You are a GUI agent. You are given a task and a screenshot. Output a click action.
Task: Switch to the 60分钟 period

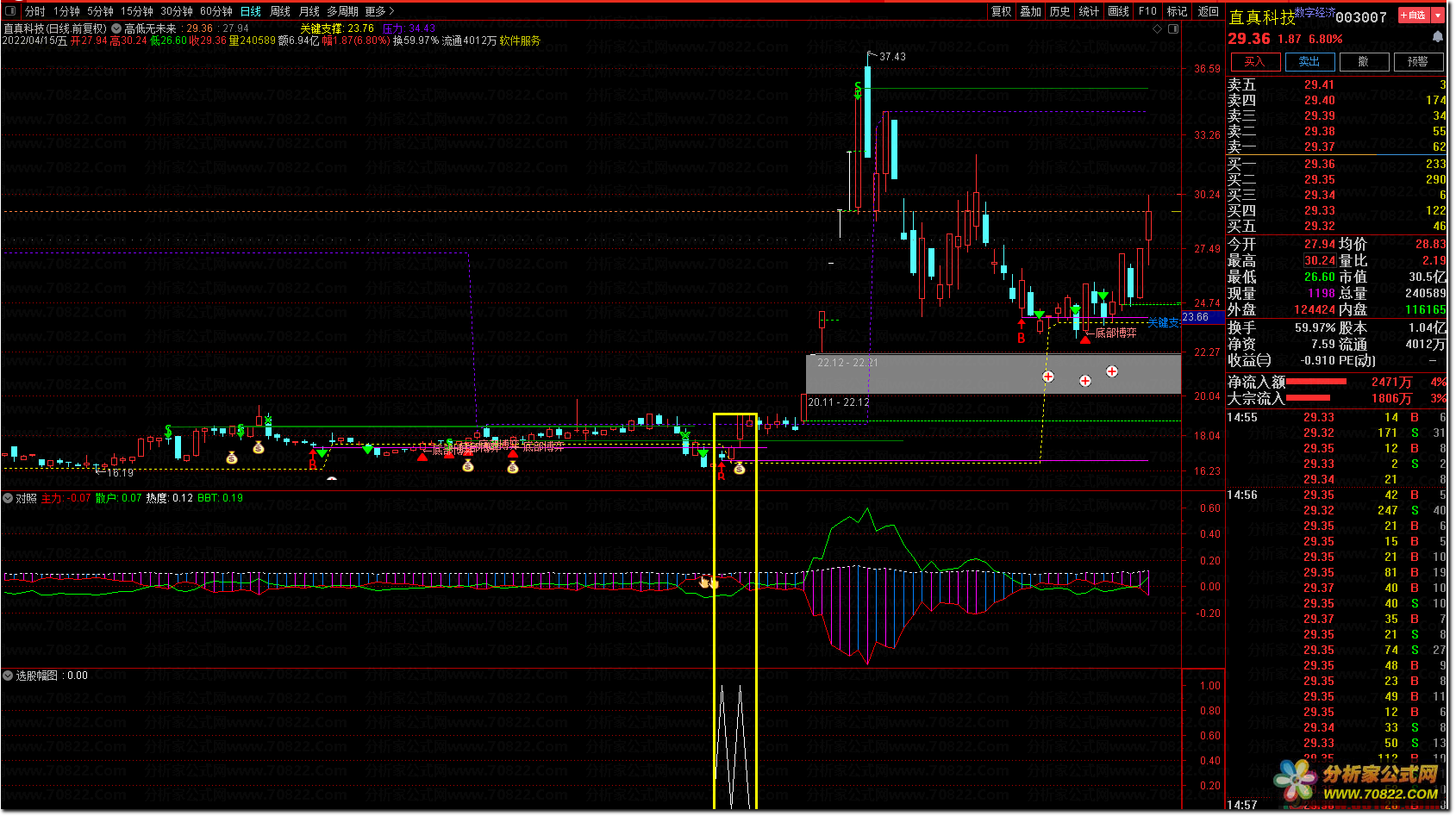(216, 11)
